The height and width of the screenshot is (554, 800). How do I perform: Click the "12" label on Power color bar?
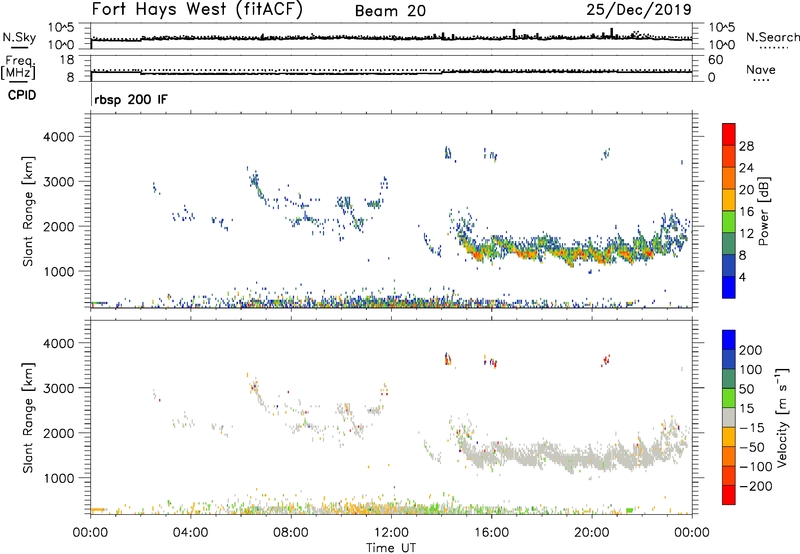click(x=746, y=233)
